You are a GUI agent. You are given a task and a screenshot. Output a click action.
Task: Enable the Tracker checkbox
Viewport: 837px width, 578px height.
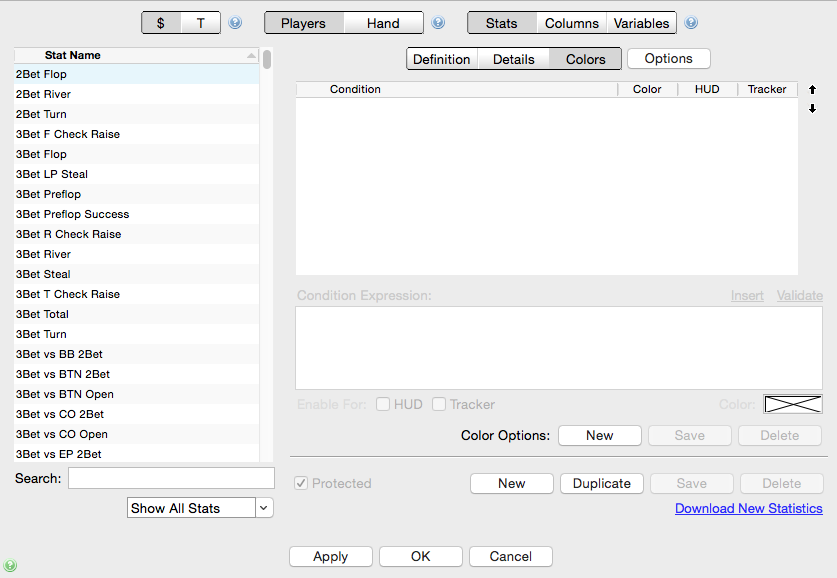click(x=439, y=404)
